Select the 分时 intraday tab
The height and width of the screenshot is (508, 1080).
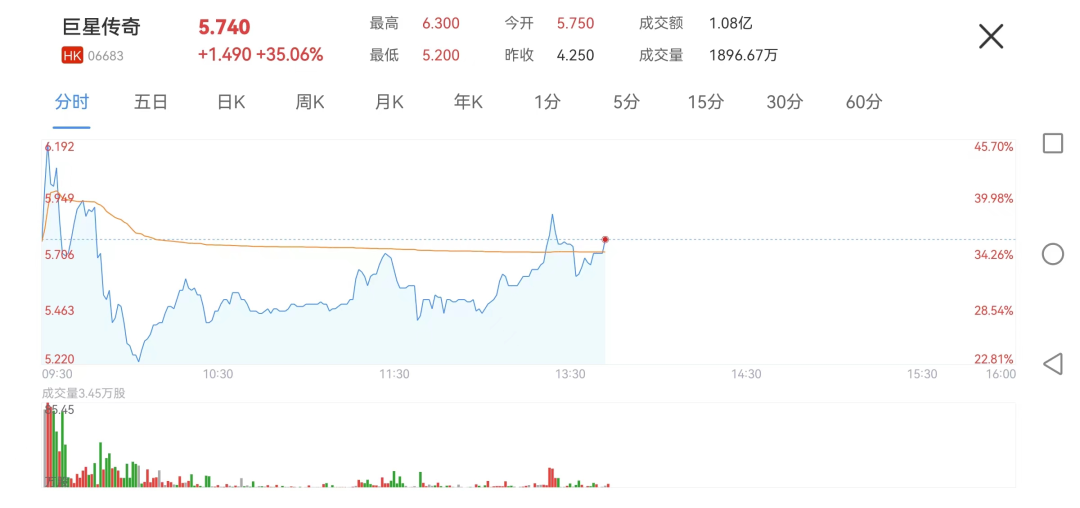pyautogui.click(x=72, y=102)
